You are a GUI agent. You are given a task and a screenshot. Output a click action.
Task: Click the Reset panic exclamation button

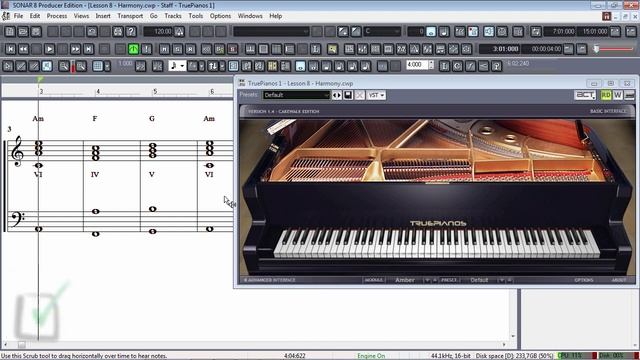click(x=147, y=49)
